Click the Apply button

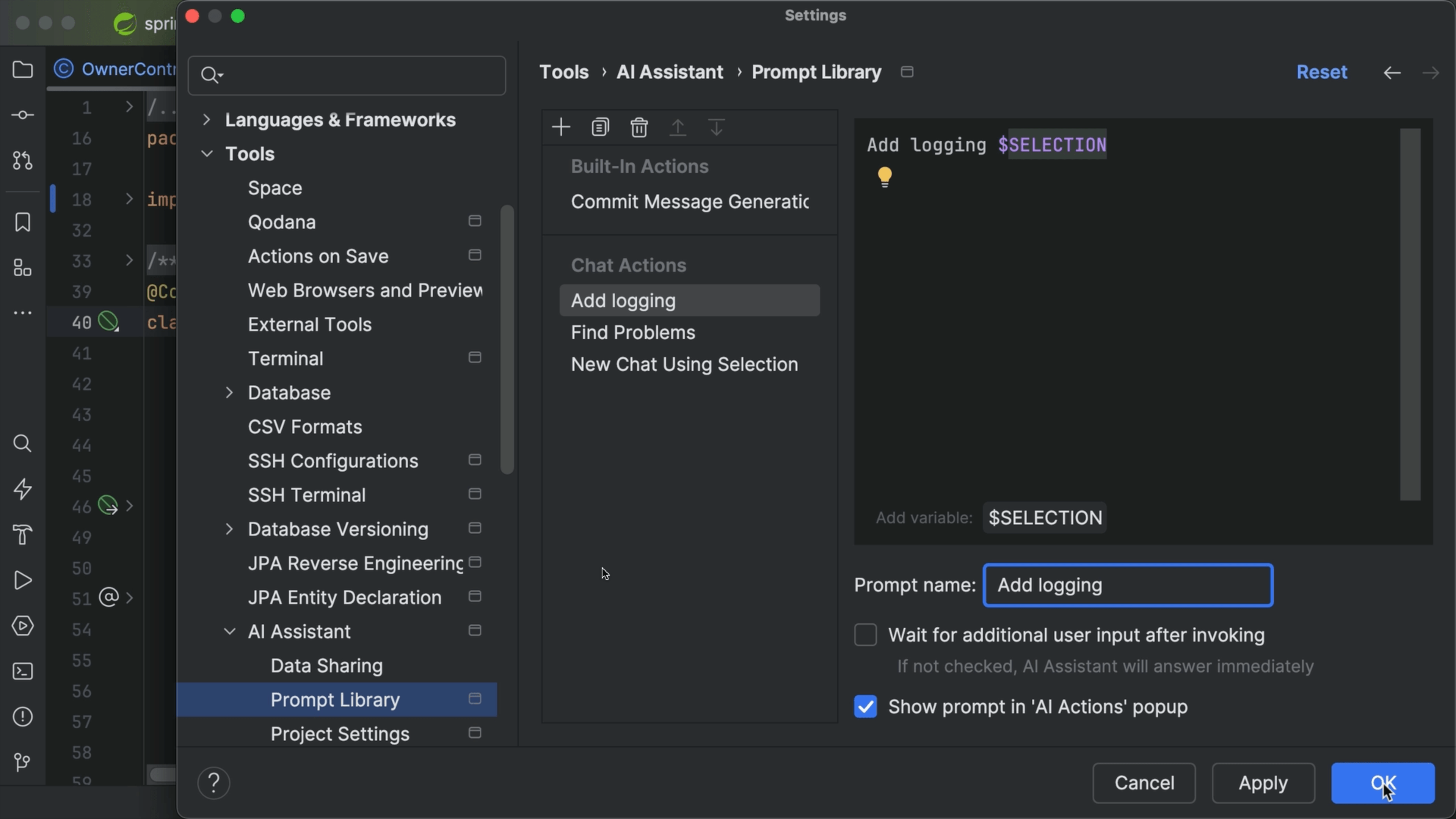(x=1263, y=783)
